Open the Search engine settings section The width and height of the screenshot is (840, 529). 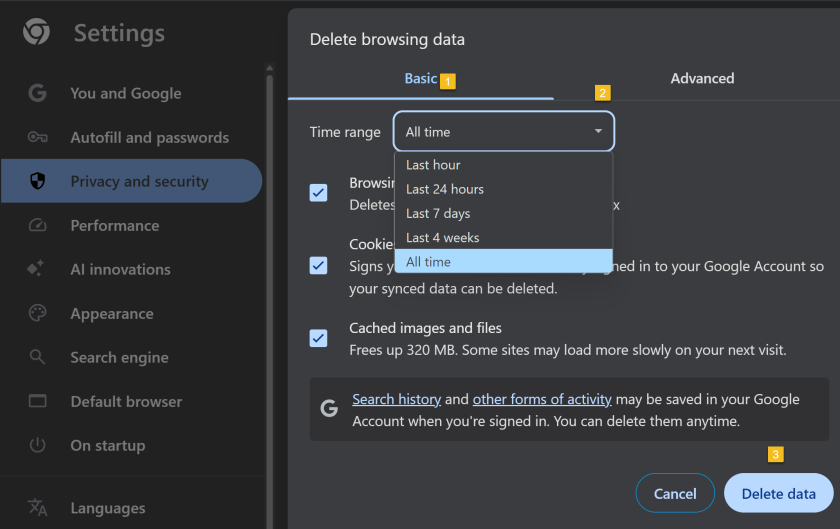click(x=119, y=357)
